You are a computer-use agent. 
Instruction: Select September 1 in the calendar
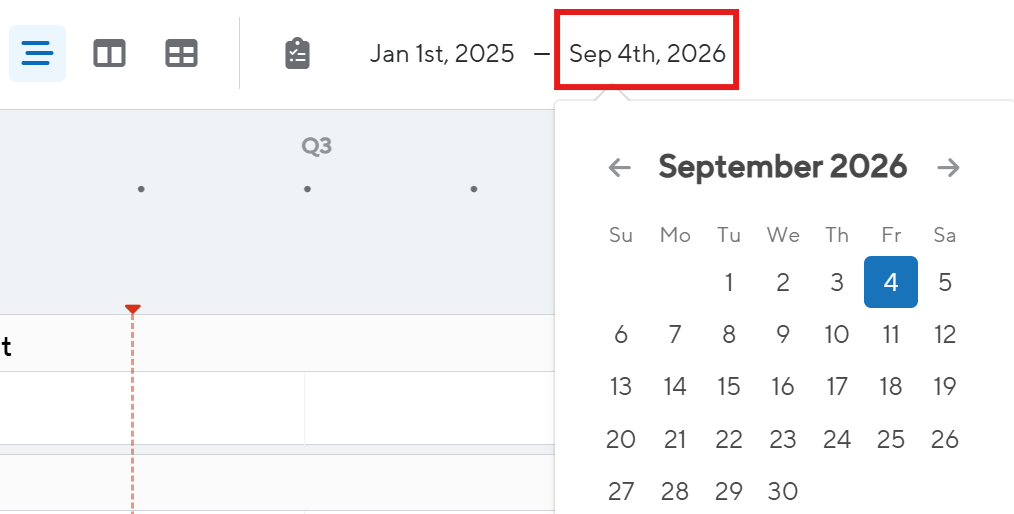point(729,282)
